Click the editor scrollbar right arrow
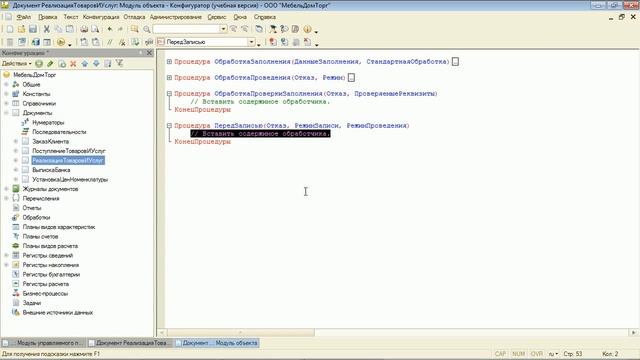The image size is (640, 360). 634,333
